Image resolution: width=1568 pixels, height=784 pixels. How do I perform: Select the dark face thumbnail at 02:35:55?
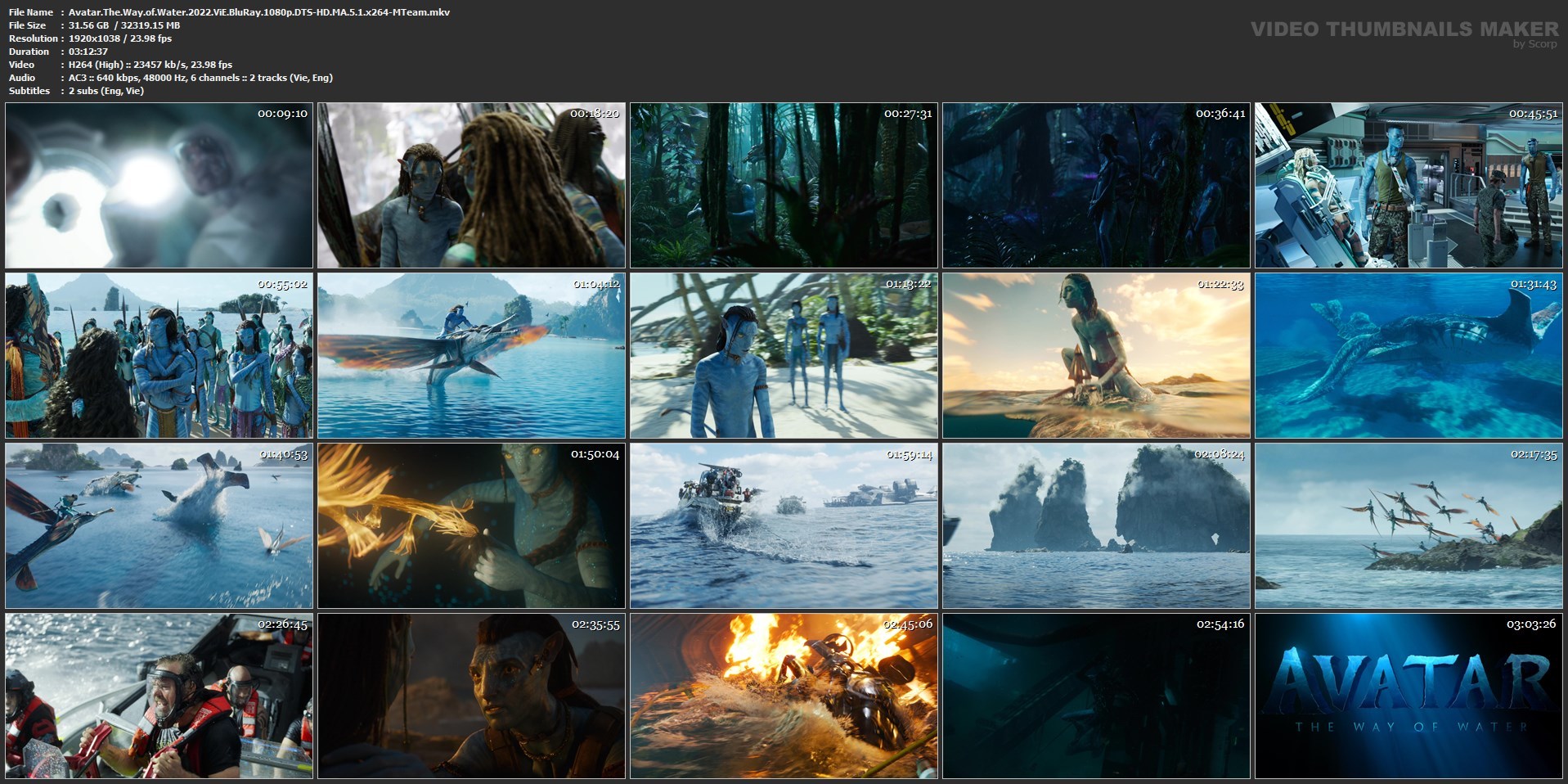click(471, 696)
